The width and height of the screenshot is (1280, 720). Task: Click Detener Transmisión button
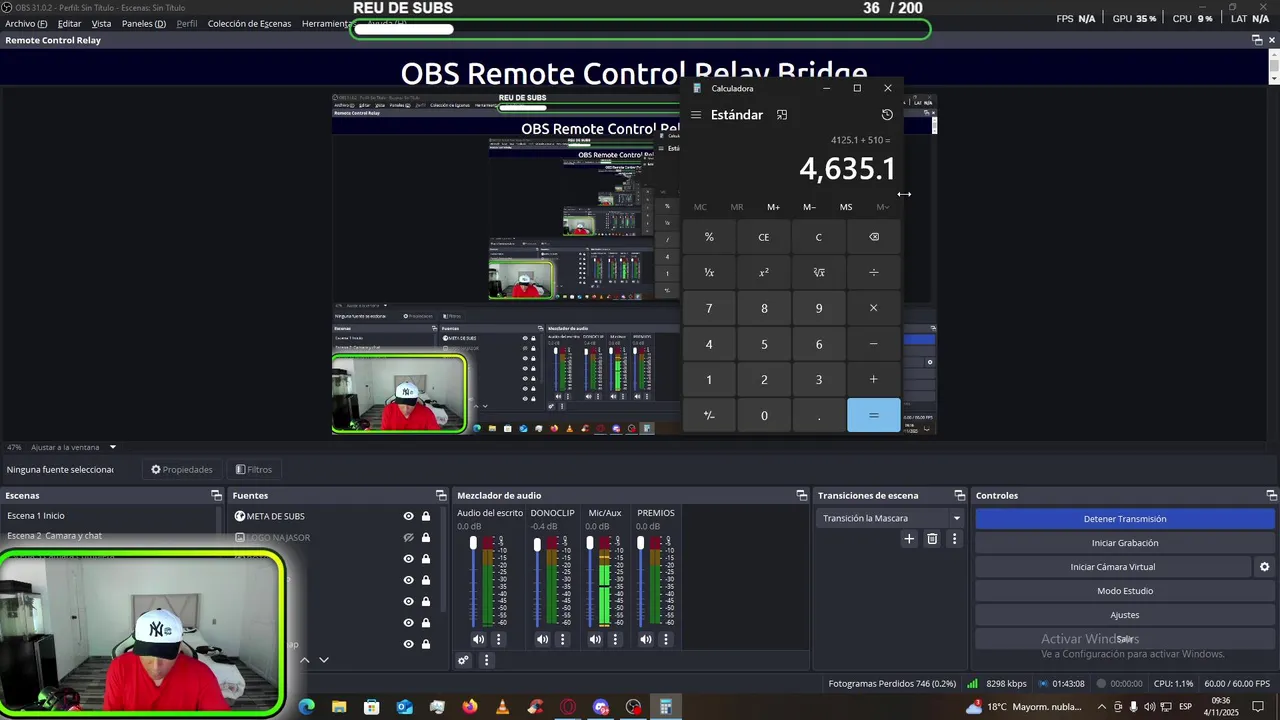pyautogui.click(x=1124, y=519)
